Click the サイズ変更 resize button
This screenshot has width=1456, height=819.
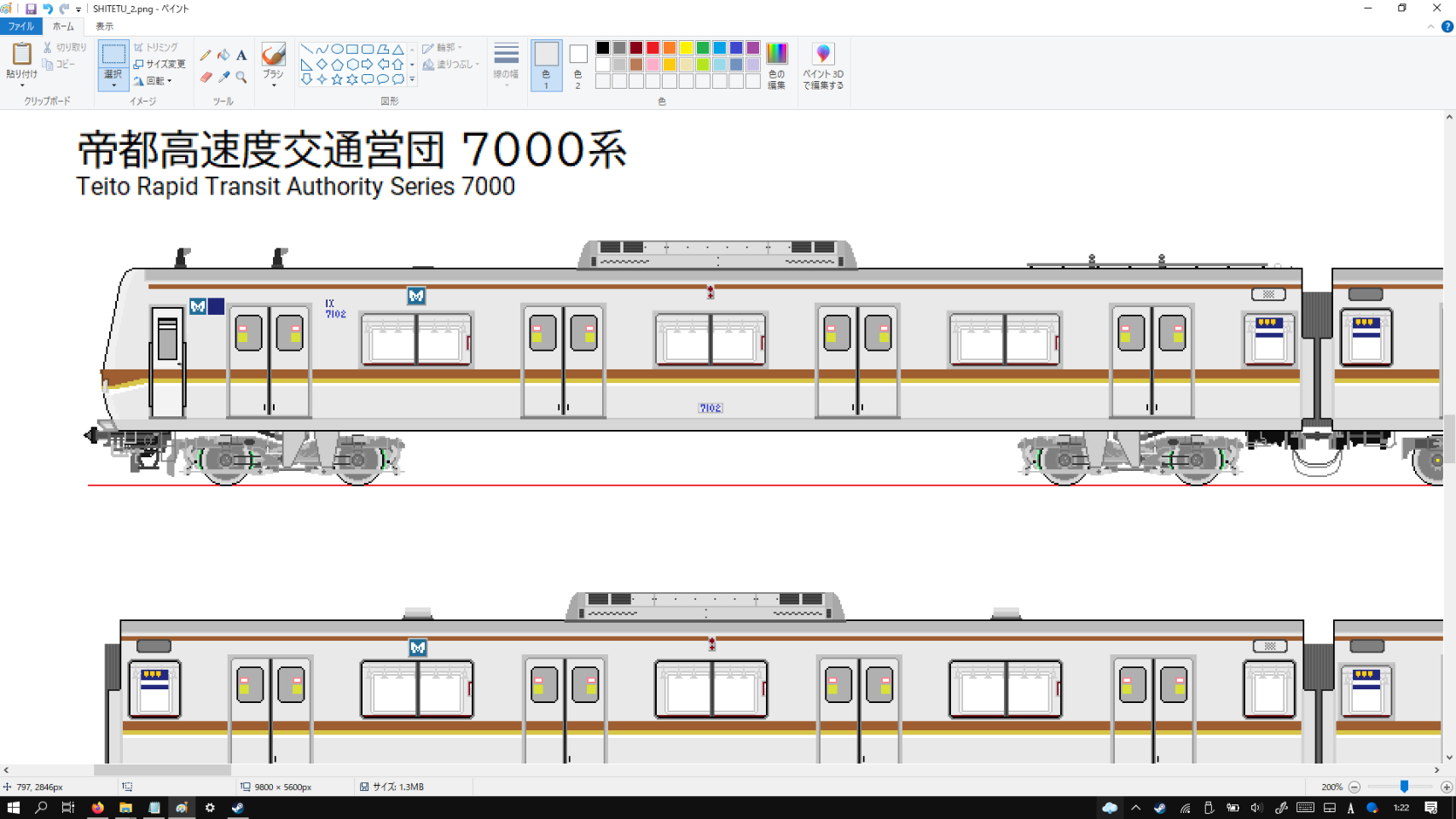(160, 64)
